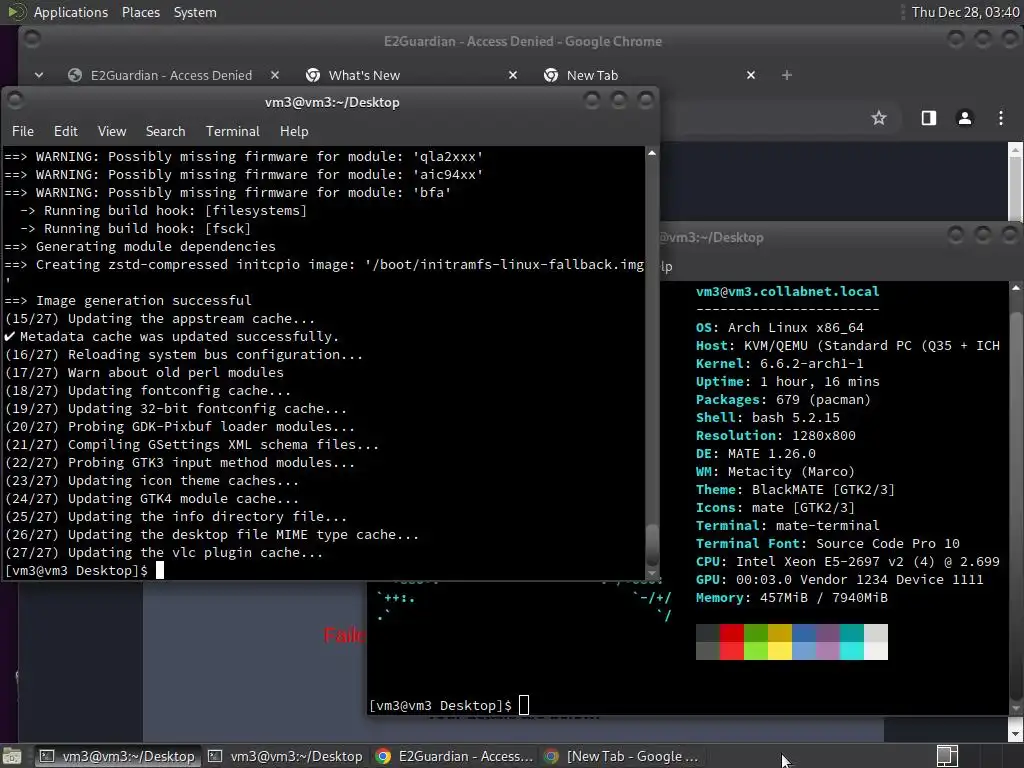
Task: Click Chrome window title 'E2Guardian - Access Denied - Google Chrome'
Action: (522, 41)
